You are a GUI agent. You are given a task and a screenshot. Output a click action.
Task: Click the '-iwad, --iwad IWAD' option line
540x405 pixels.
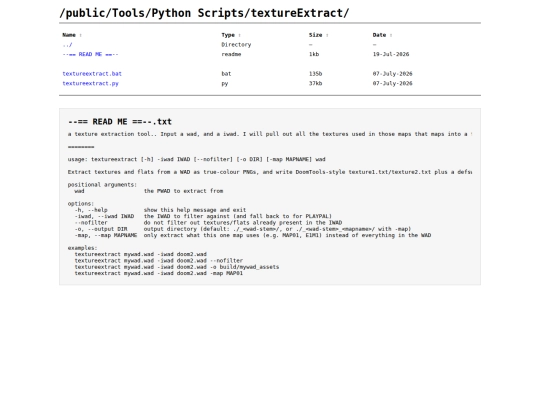coord(203,216)
